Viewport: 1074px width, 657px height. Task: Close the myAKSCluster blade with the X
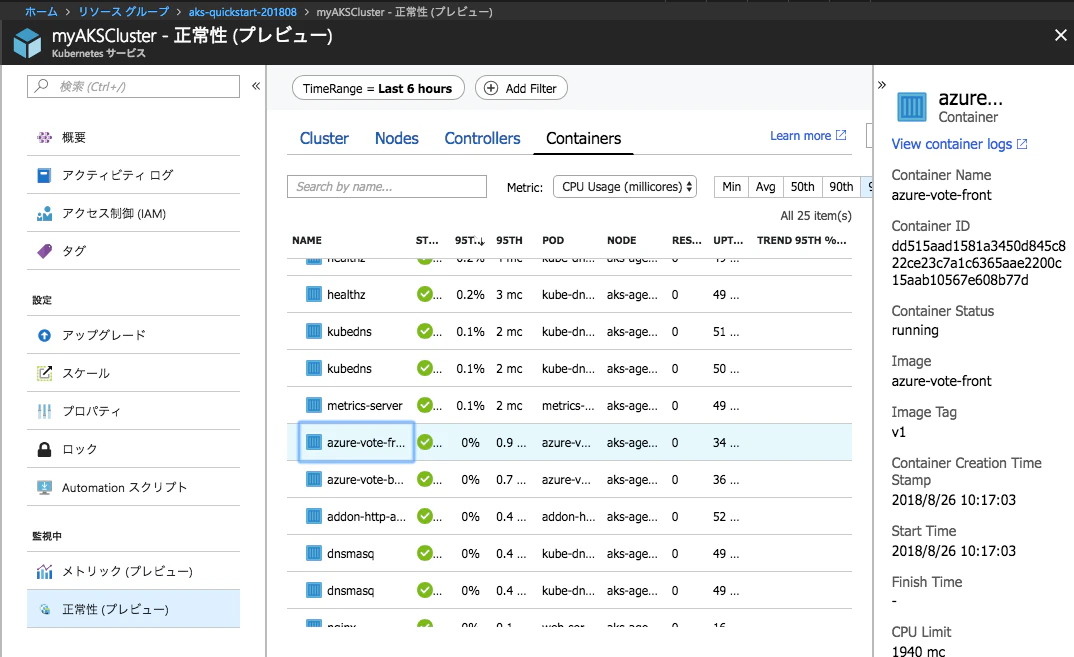coord(1060,35)
